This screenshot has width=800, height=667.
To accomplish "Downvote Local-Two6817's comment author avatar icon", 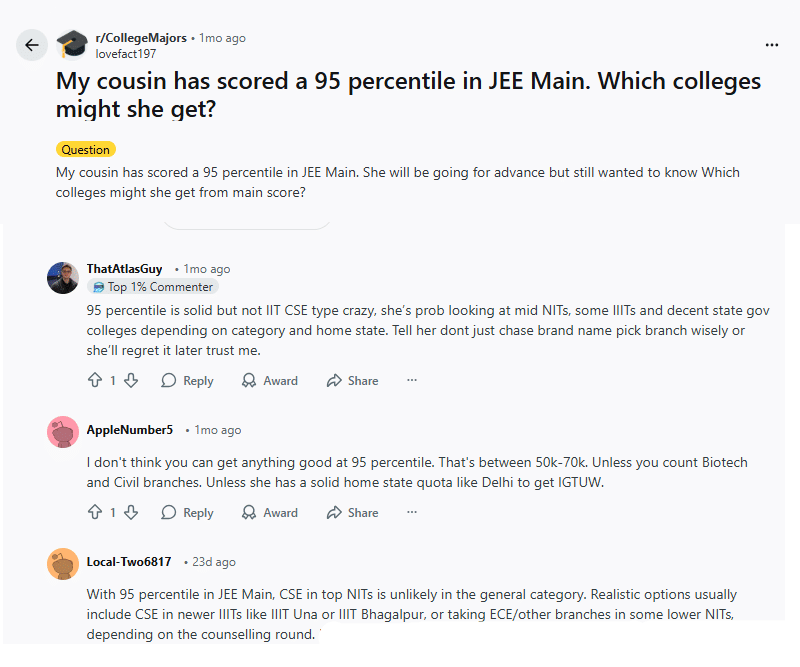I will [x=62, y=564].
